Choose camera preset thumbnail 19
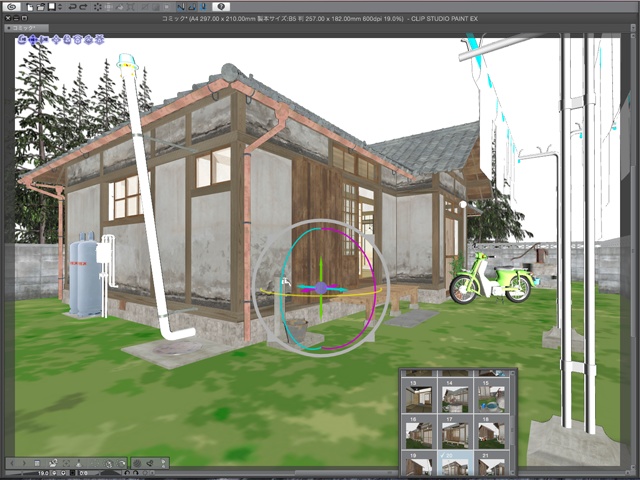Image resolution: width=640 pixels, height=480 pixels. click(x=419, y=463)
